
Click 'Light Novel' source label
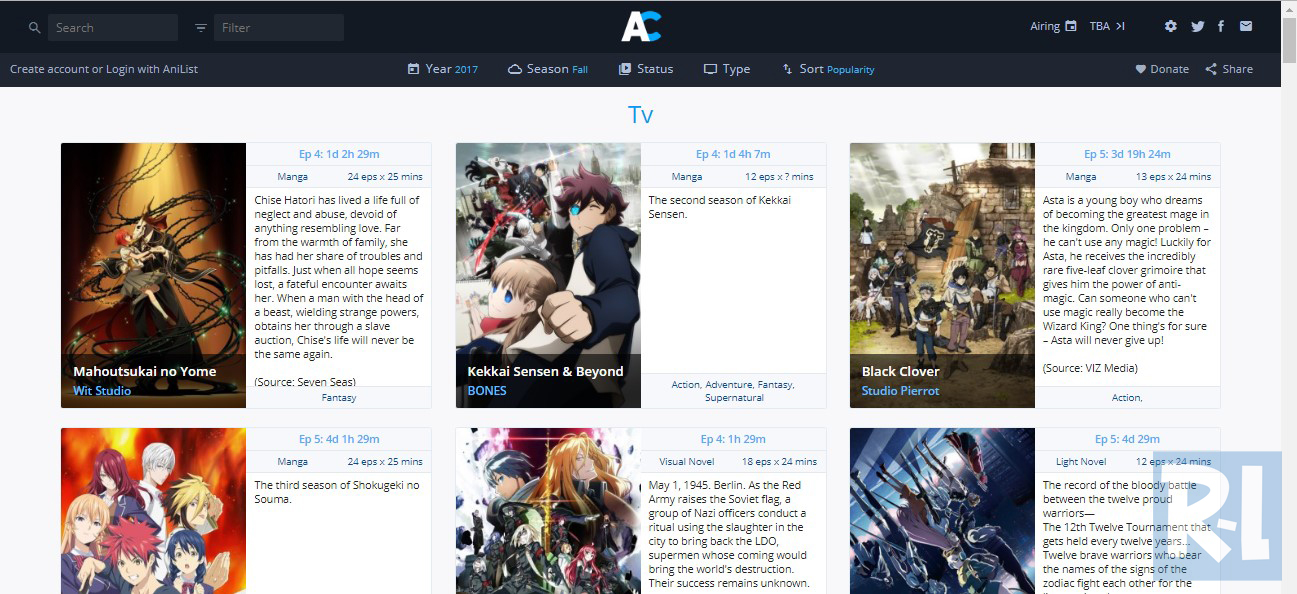(1081, 462)
